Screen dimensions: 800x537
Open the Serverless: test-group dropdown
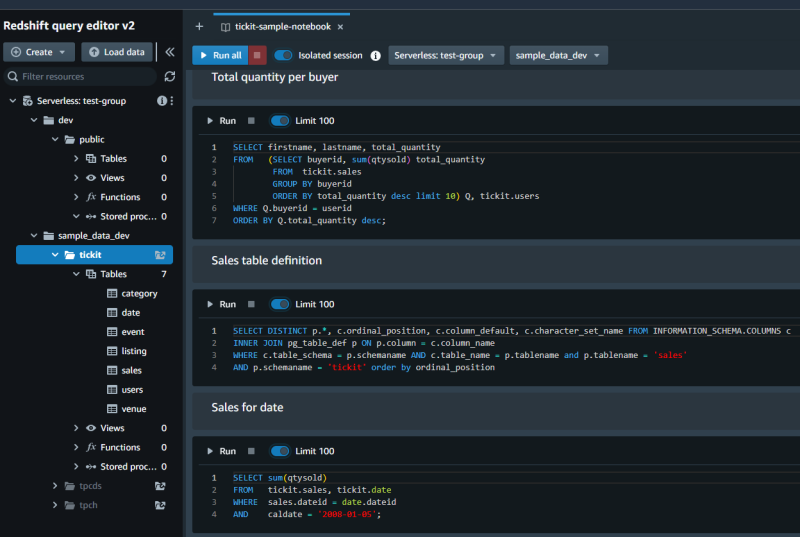pos(446,56)
